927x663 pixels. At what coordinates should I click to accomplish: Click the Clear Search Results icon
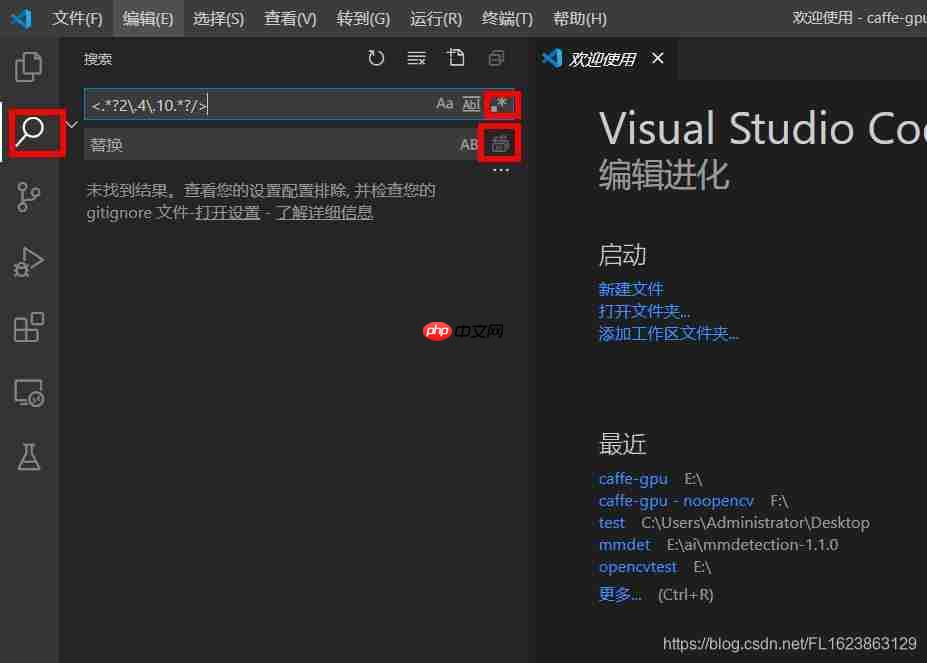pyautogui.click(x=416, y=58)
